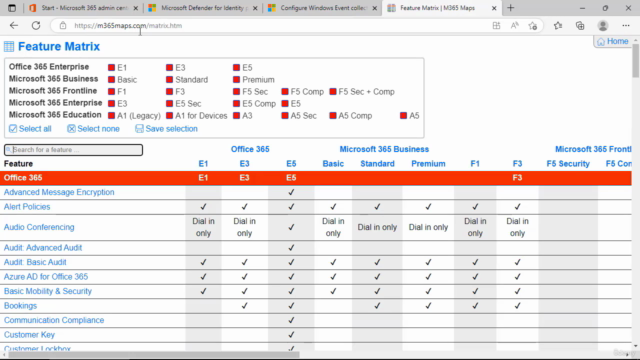Open Audio Conferencing feature link
This screenshot has width=640, height=360.
coord(39,227)
